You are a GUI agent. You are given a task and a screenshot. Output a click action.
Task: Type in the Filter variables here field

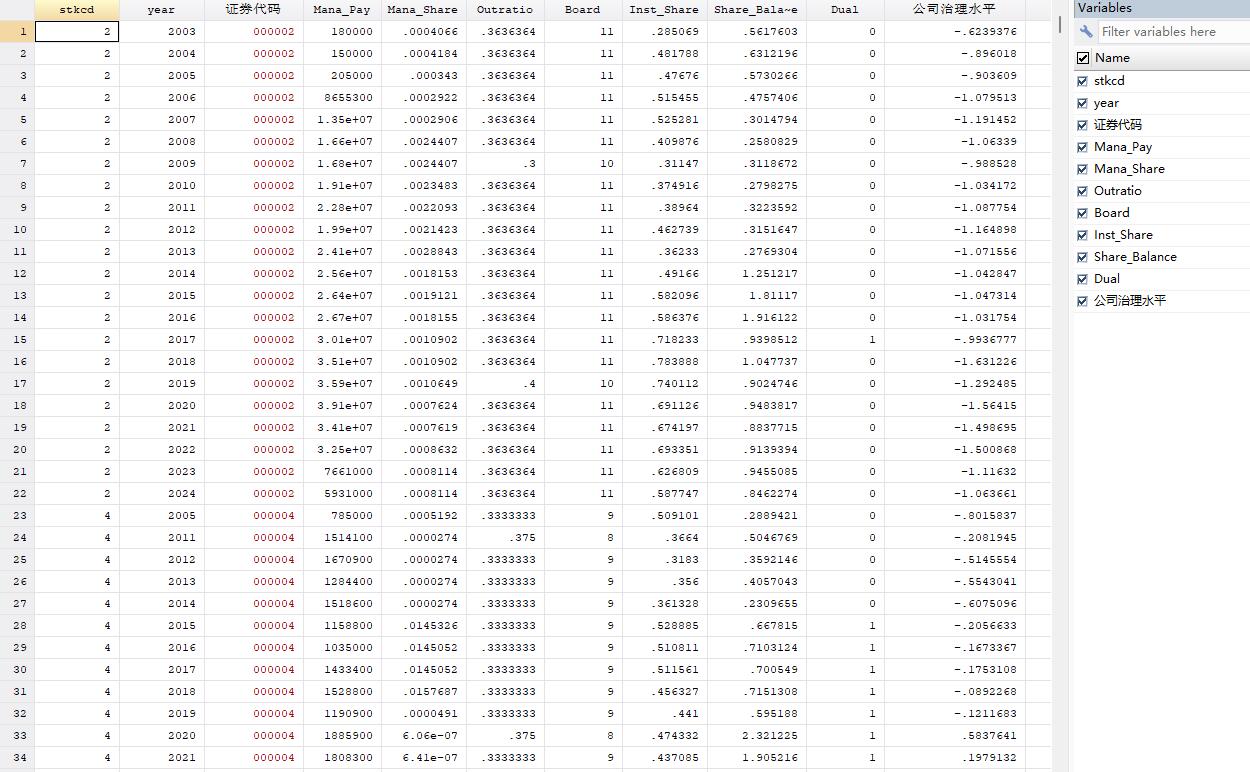coord(1170,32)
